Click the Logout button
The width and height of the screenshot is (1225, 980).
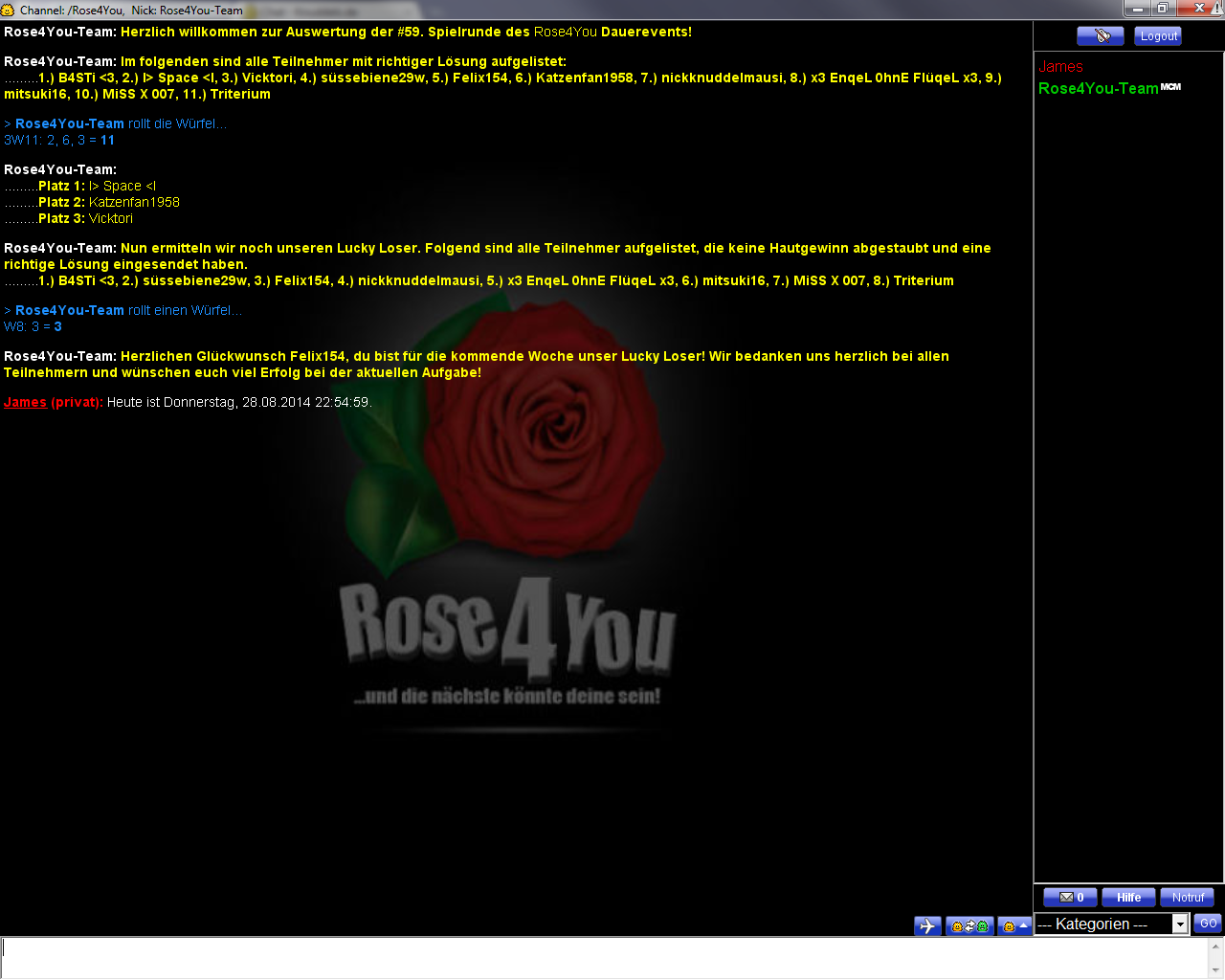1158,36
